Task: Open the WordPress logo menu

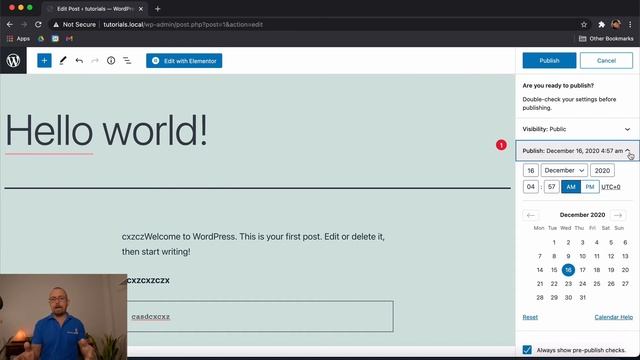Action: [x=13, y=60]
